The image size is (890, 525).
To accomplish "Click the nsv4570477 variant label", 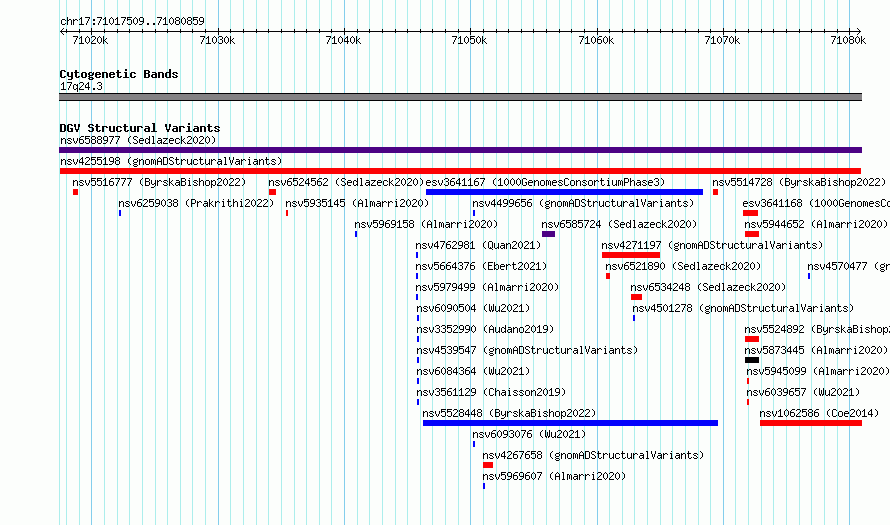I will point(848,266).
